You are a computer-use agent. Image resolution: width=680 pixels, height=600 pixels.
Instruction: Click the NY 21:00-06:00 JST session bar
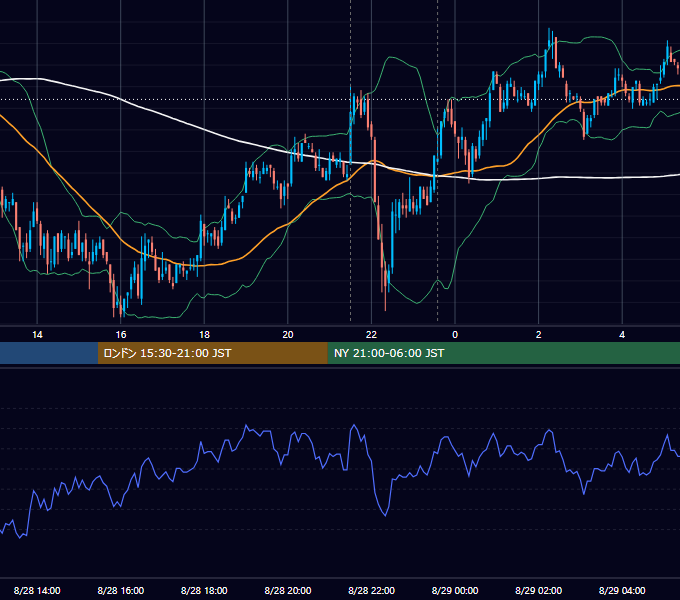503,353
